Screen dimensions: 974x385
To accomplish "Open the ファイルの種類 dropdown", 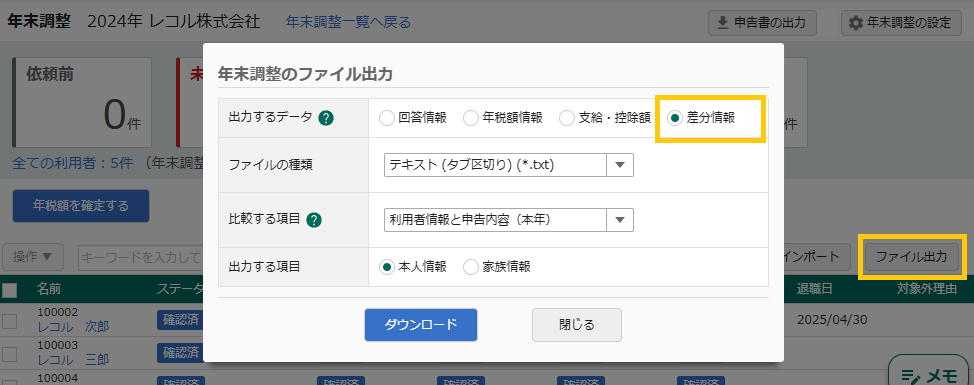I will click(509, 165).
